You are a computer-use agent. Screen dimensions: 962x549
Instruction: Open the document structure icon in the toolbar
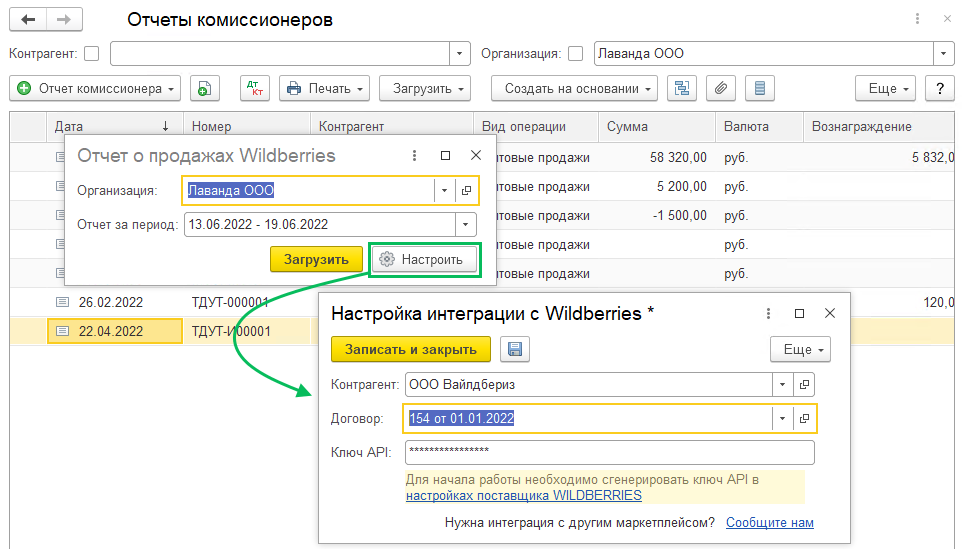tap(682, 89)
